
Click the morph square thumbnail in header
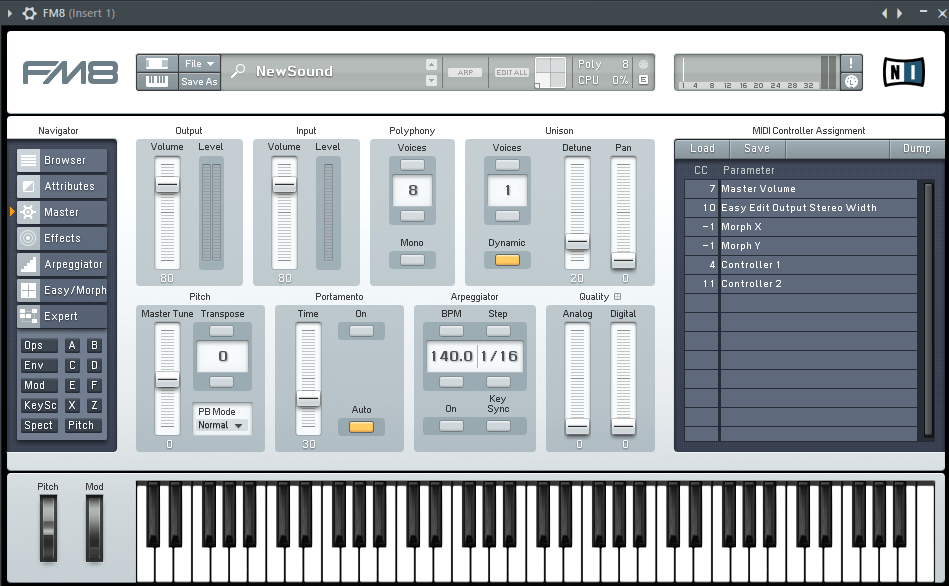(550, 73)
